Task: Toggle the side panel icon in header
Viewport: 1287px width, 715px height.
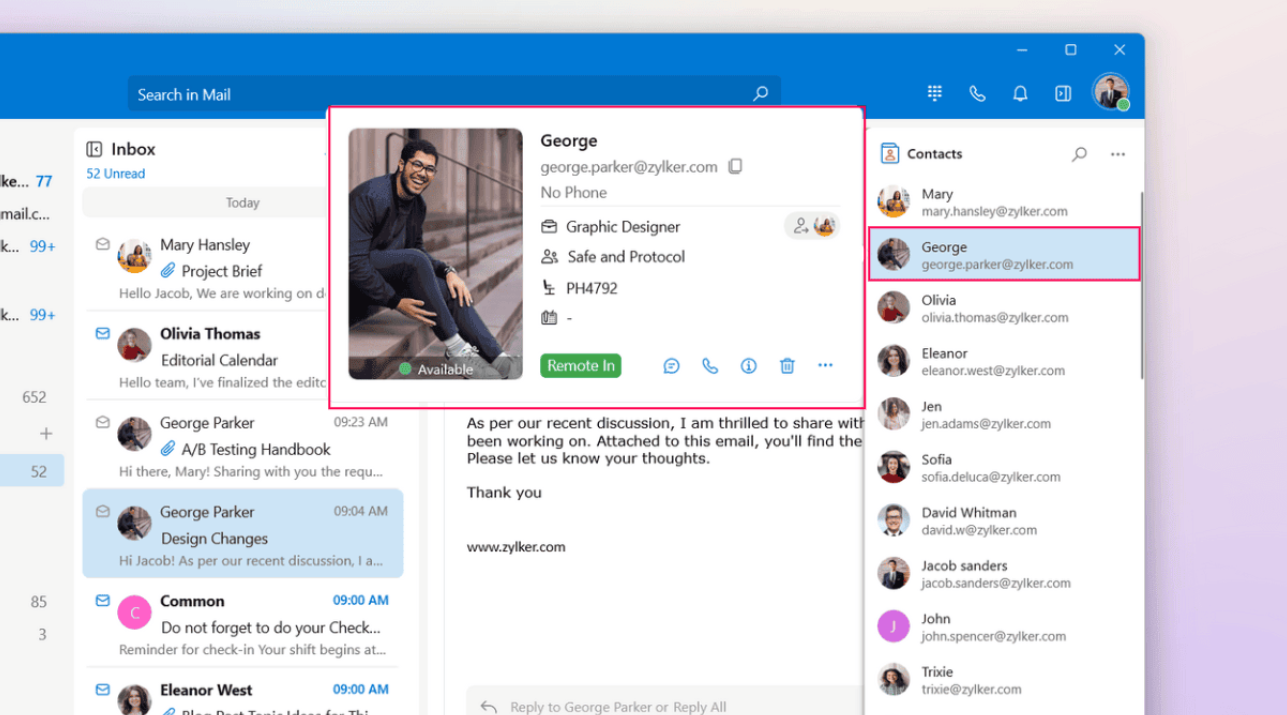Action: point(1063,93)
